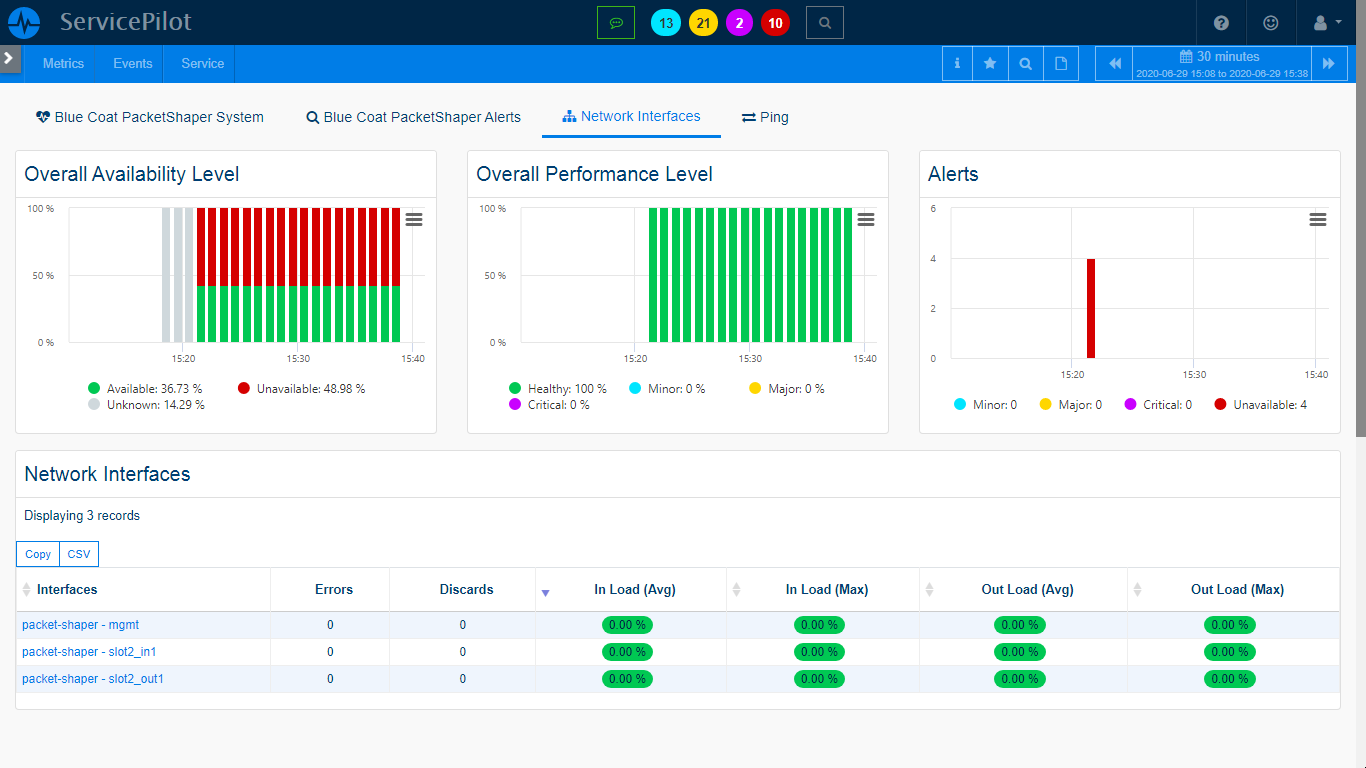Expand the left sidebar chevron
Image resolution: width=1366 pixels, height=768 pixels.
(x=9, y=58)
